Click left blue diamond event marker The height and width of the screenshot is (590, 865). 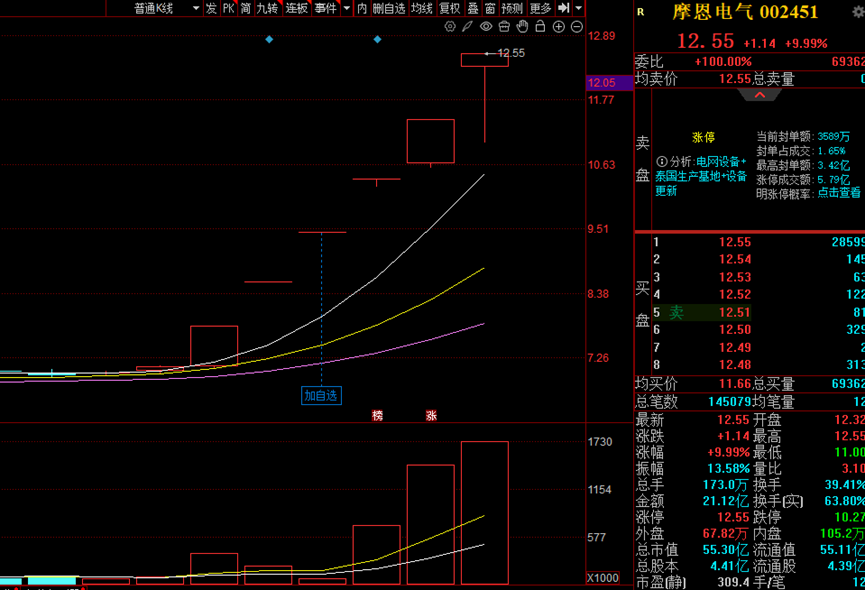[x=269, y=39]
